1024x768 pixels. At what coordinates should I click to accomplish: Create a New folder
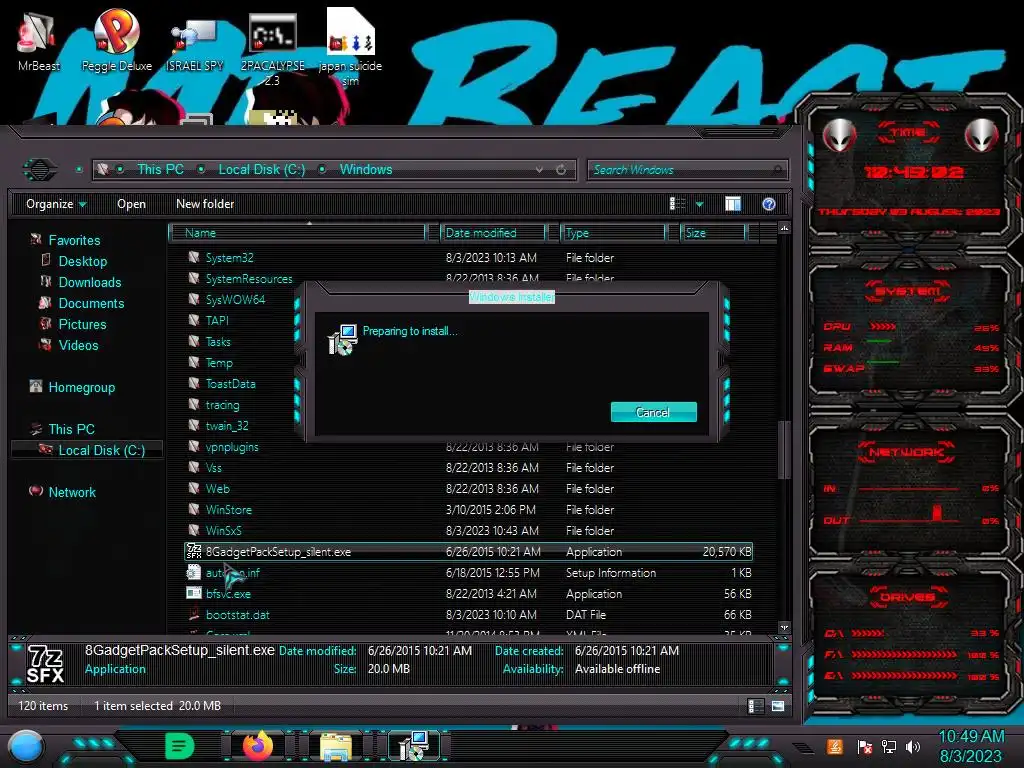click(205, 204)
